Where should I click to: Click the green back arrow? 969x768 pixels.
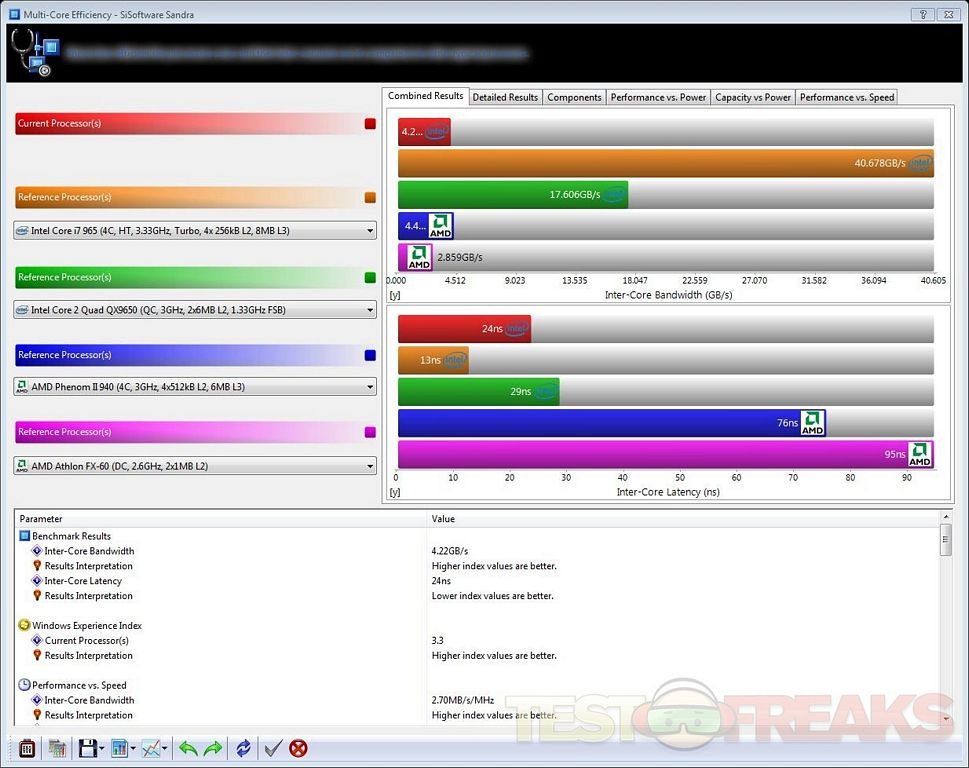pos(187,748)
